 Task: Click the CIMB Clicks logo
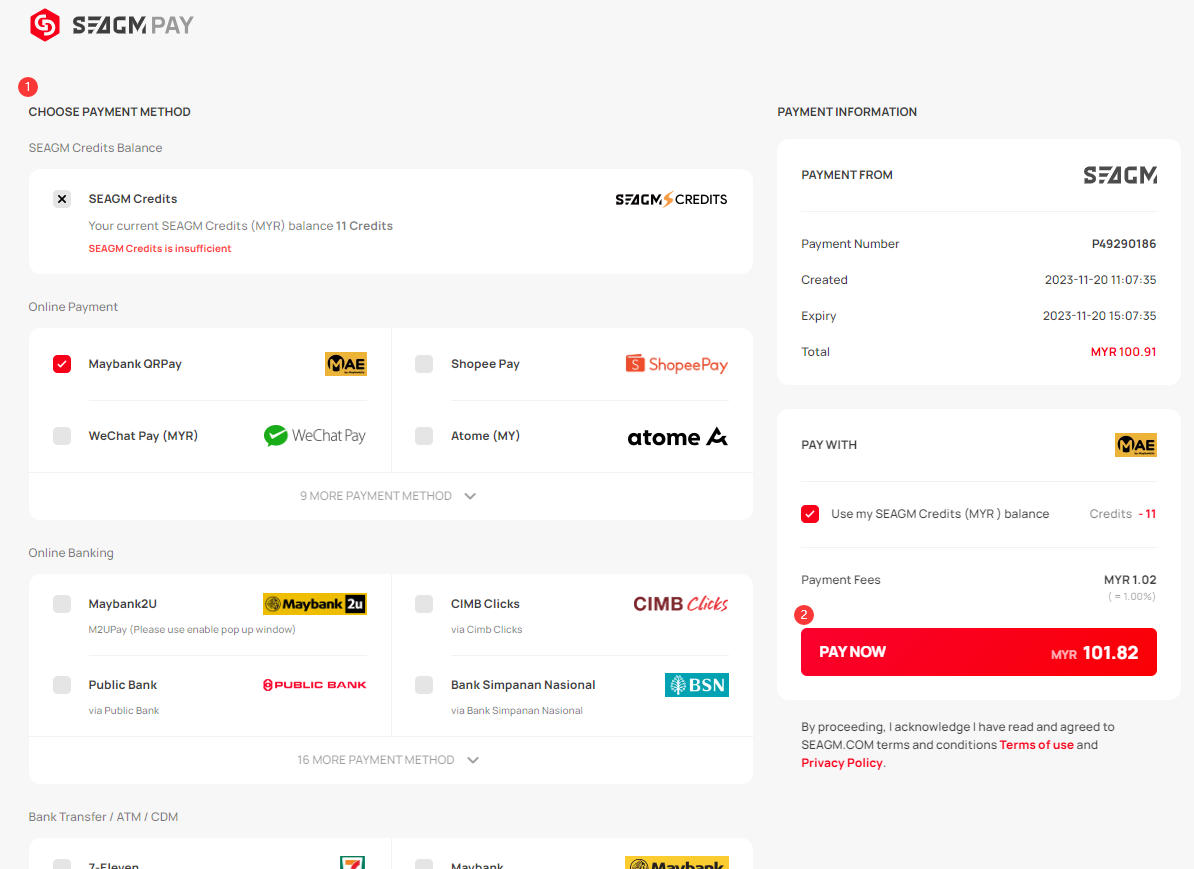[680, 604]
